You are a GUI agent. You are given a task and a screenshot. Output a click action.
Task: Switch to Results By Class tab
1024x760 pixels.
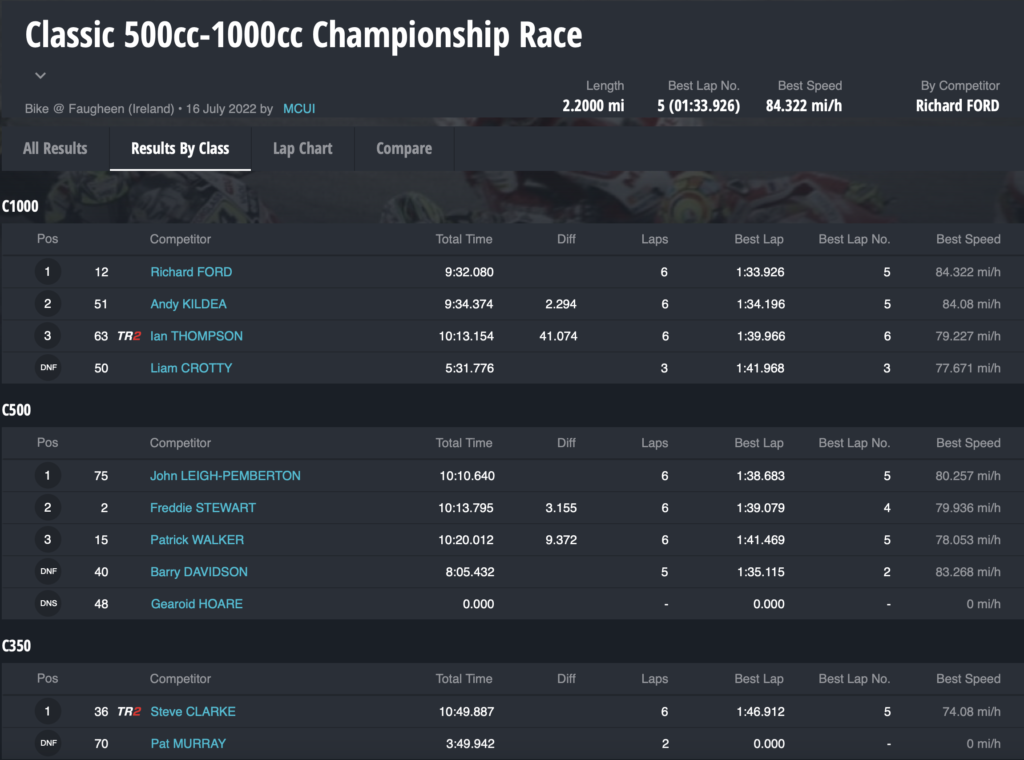tap(180, 148)
